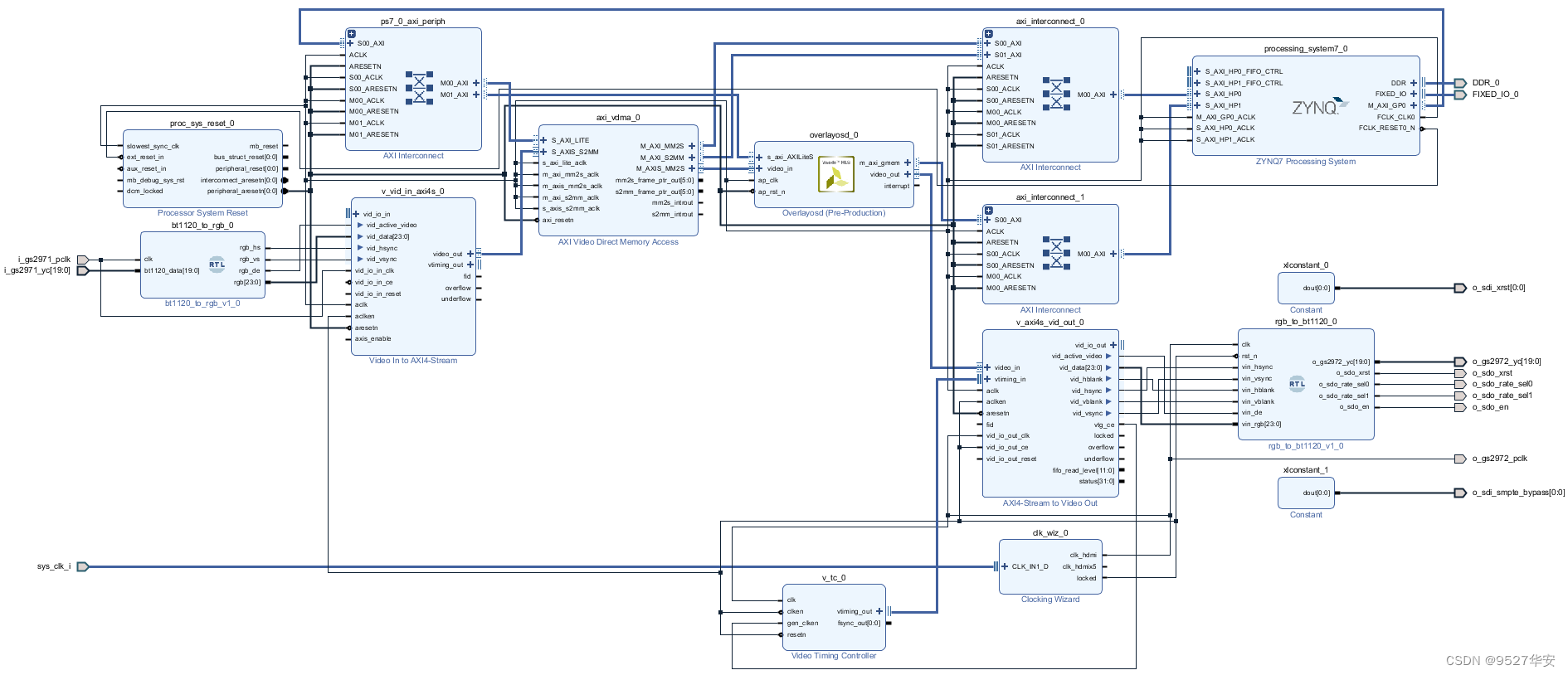Click the AXI Video Direct Memory Access label
Screen dimensions: 1568x675
pos(618,242)
